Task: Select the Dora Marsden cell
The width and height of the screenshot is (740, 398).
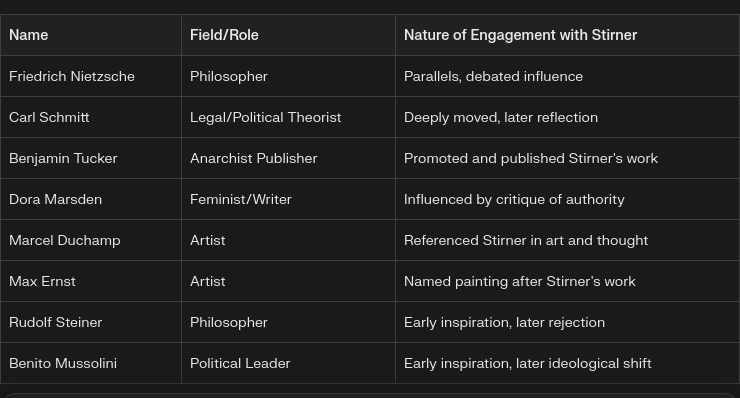Action: pos(91,199)
